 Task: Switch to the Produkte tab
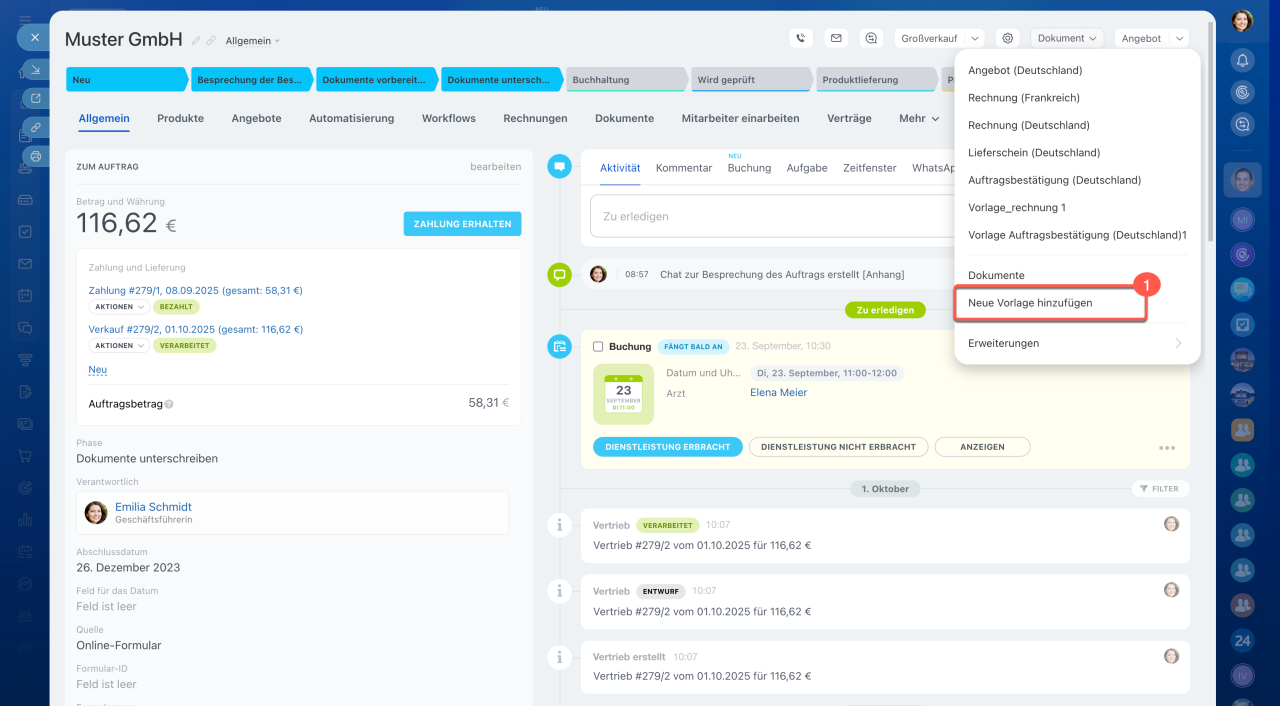click(180, 118)
